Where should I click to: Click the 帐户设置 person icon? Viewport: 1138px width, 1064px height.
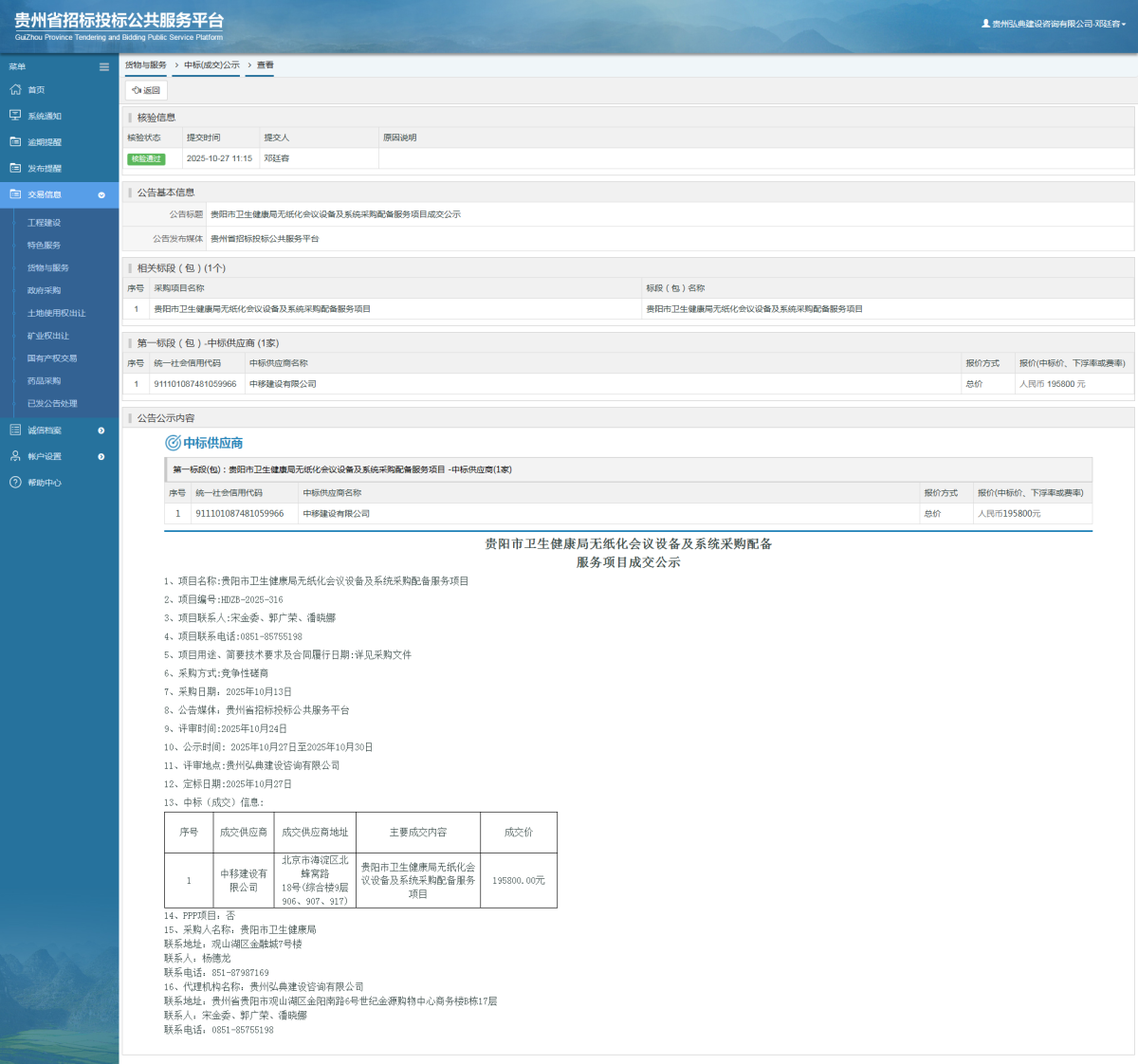(x=15, y=456)
